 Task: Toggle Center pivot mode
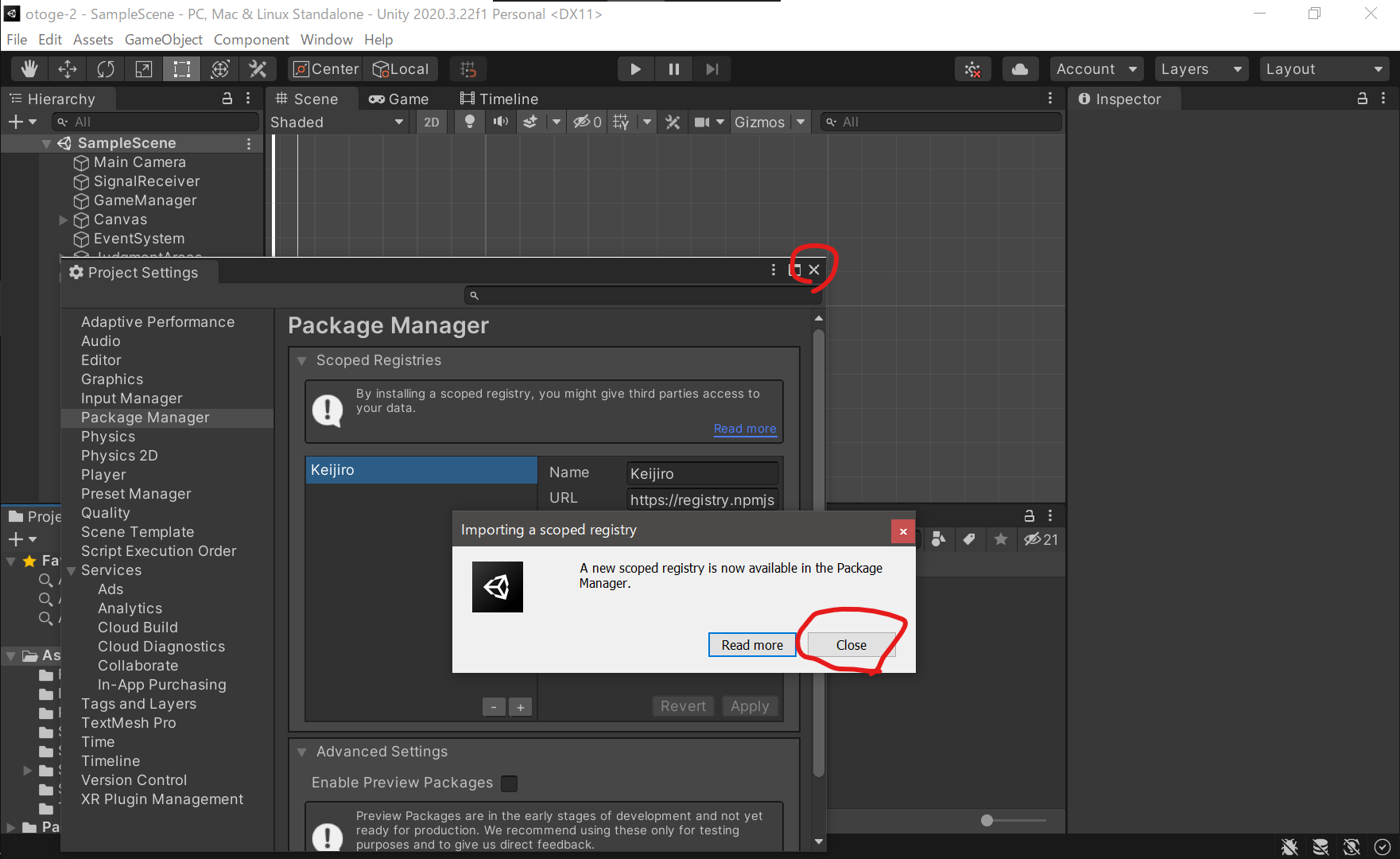pos(326,69)
